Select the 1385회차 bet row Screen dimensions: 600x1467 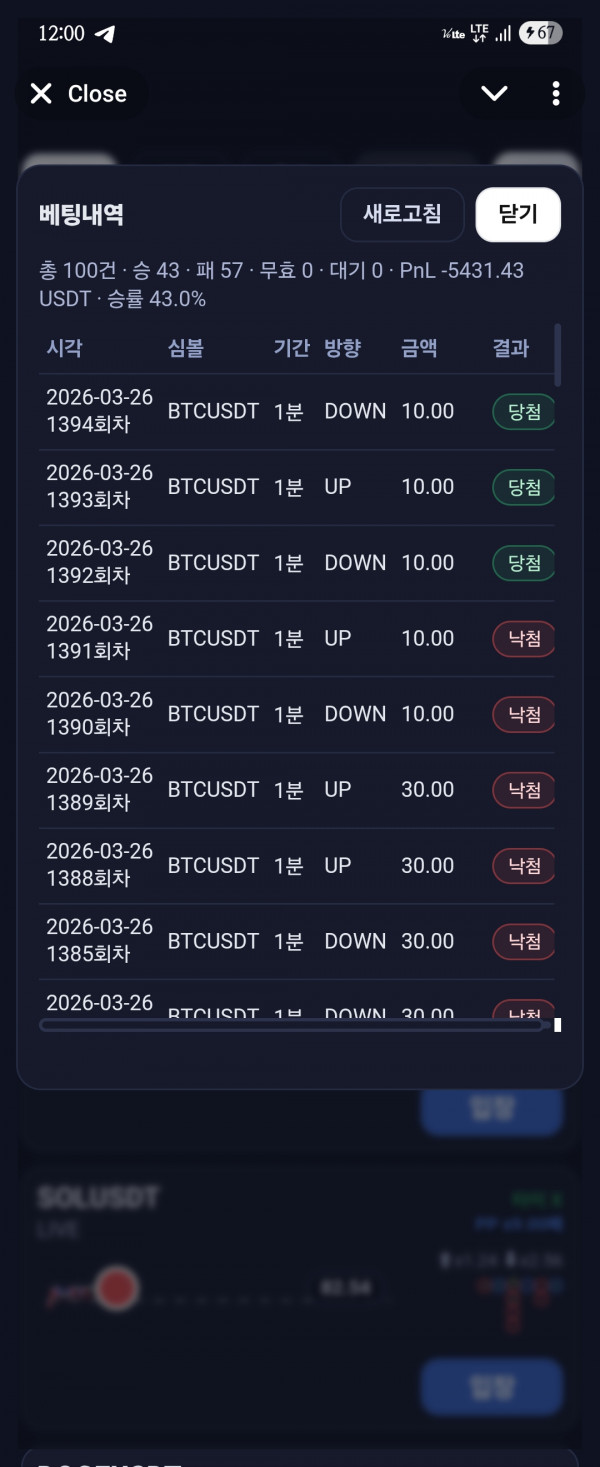[x=250, y=941]
